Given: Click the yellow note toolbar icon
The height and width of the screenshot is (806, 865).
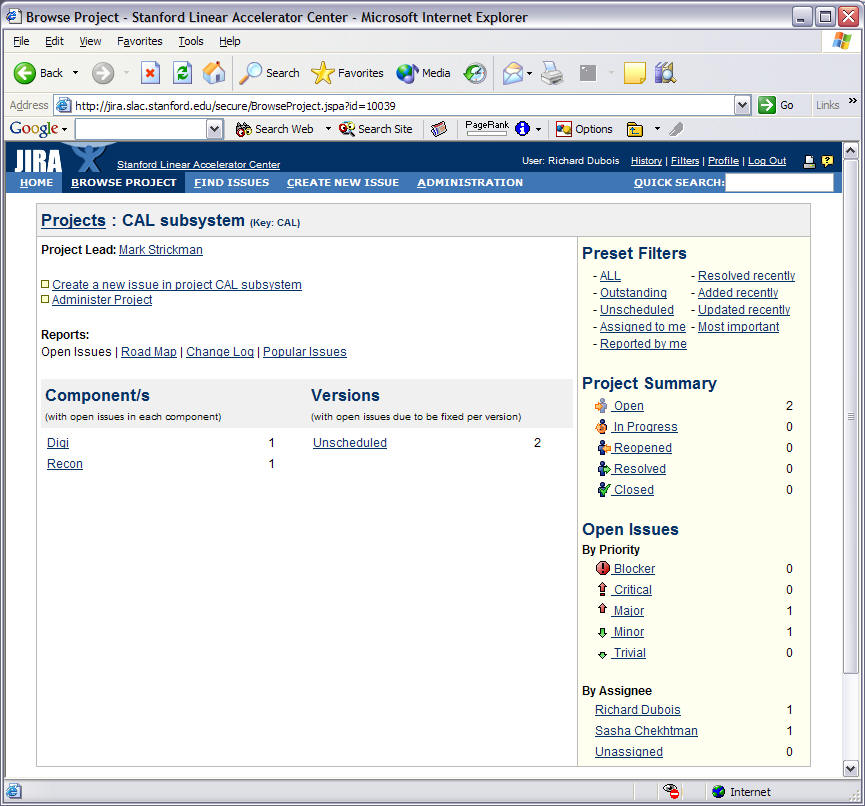Looking at the screenshot, I should click(634, 73).
